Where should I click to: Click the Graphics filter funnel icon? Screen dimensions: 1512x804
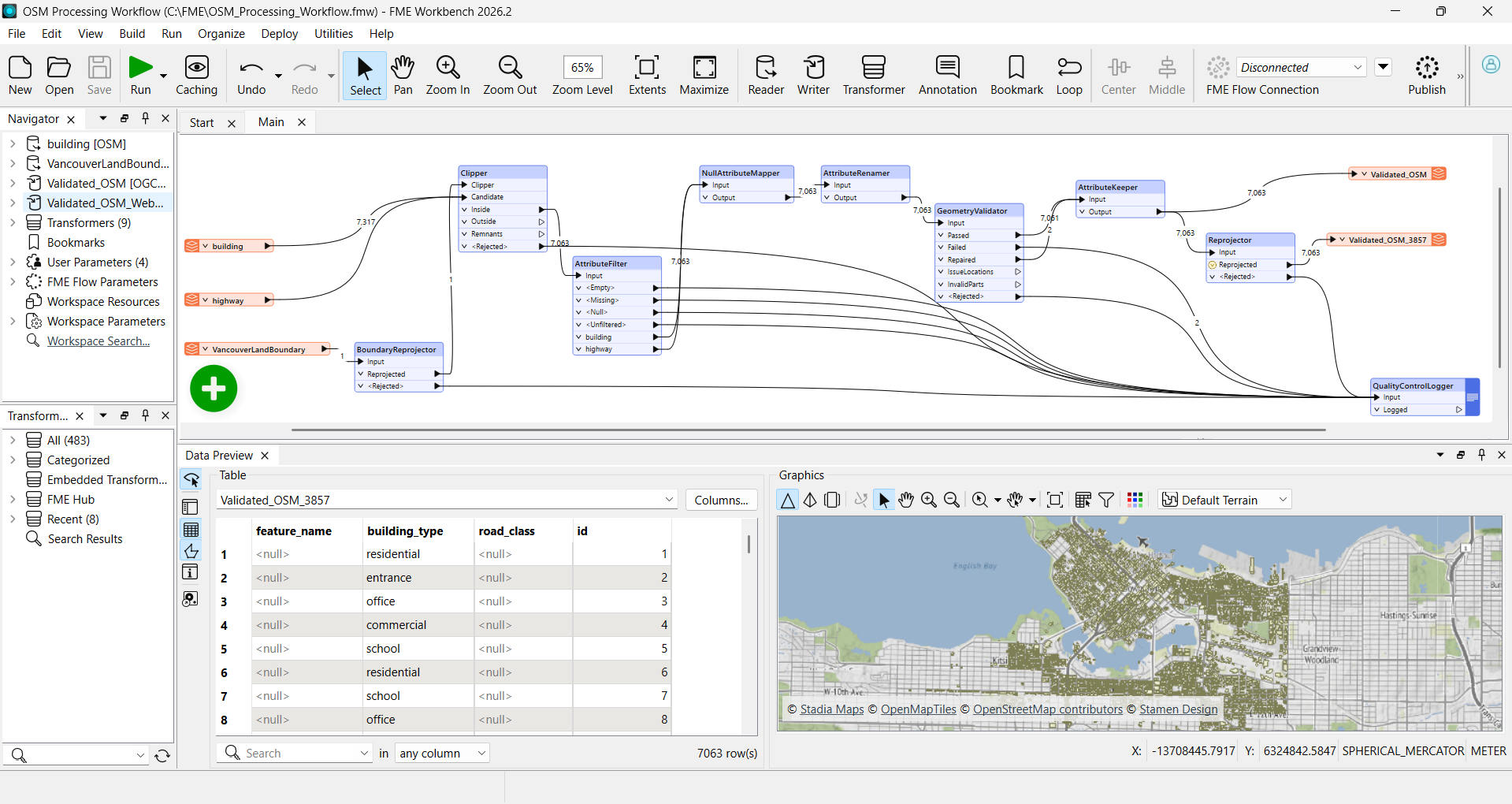1106,500
